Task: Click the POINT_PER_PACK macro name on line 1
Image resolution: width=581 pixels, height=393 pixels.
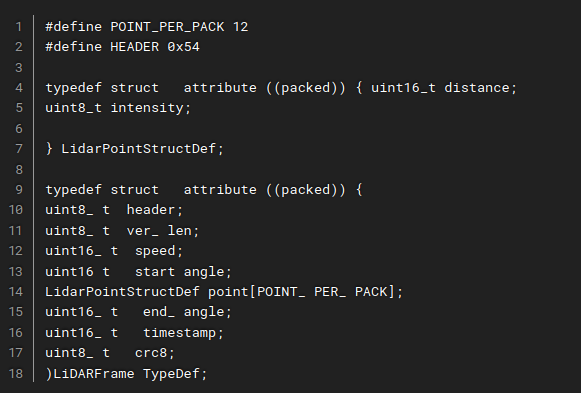Action: coord(167,27)
